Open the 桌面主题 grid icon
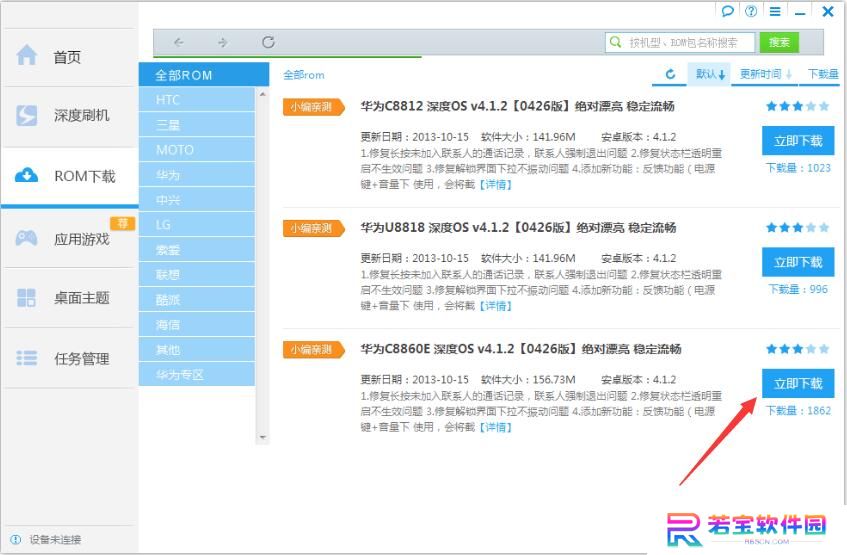The width and height of the screenshot is (847, 555). pyautogui.click(x=26, y=298)
